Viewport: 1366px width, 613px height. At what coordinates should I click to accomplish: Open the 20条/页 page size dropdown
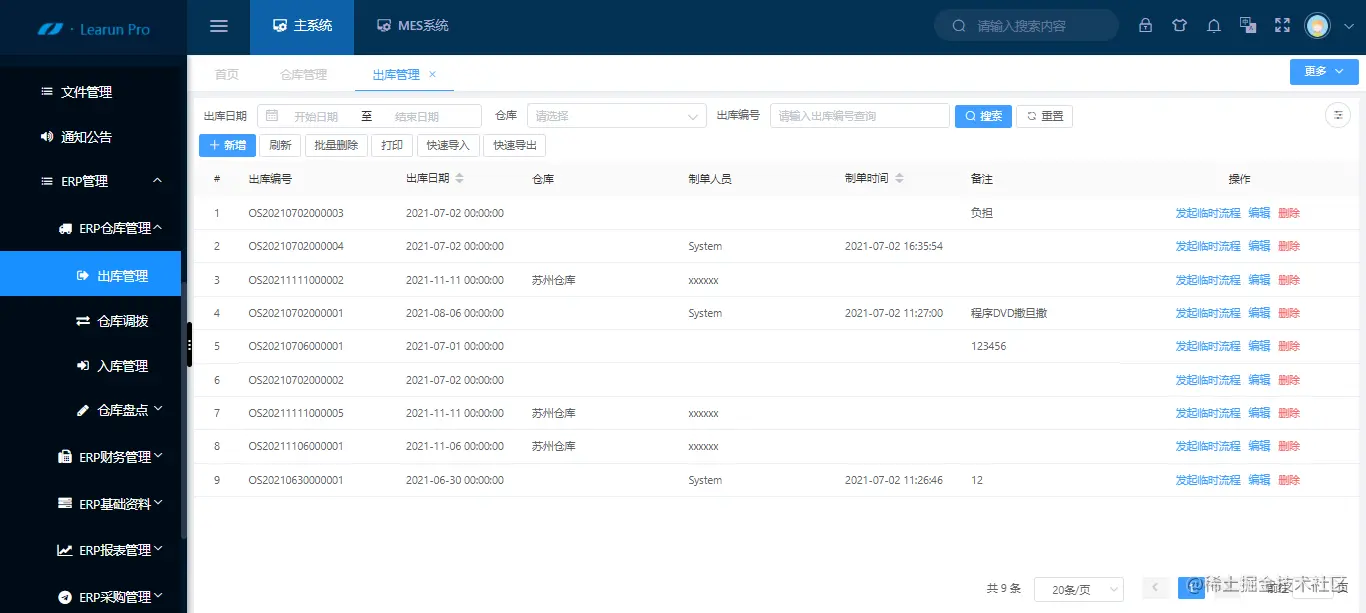[x=1079, y=589]
